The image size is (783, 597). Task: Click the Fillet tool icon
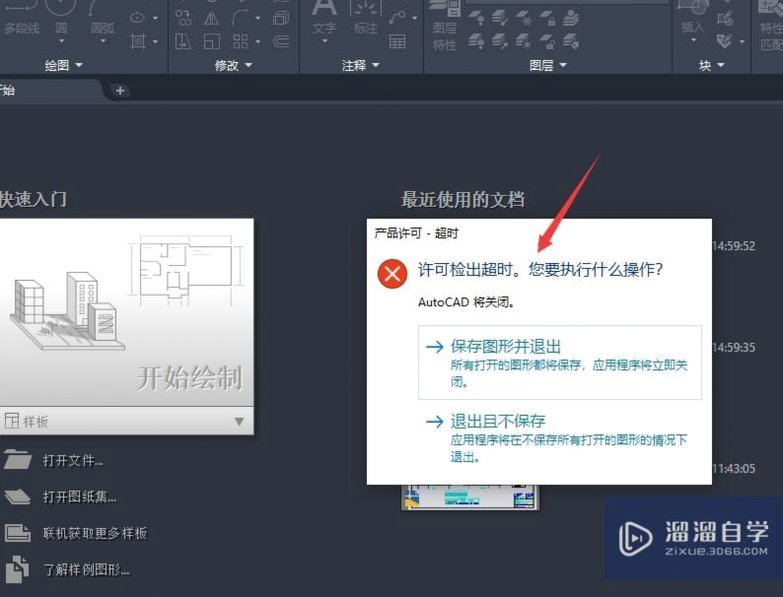(242, 18)
